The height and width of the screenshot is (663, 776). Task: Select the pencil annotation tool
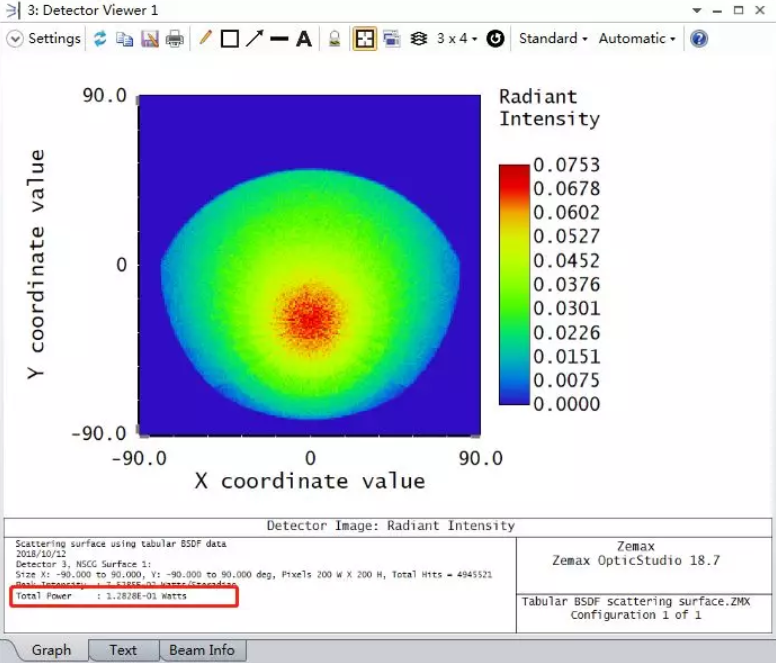pyautogui.click(x=205, y=39)
